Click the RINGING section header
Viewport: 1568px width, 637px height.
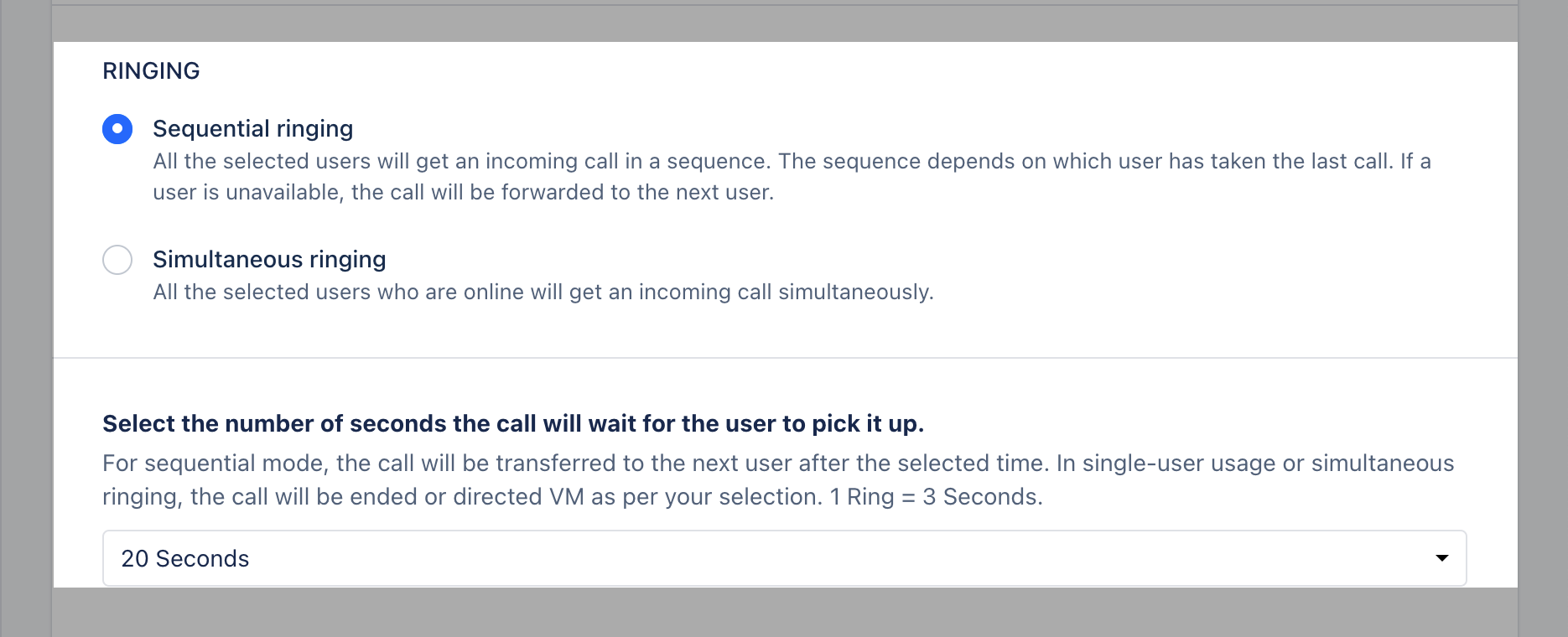151,70
